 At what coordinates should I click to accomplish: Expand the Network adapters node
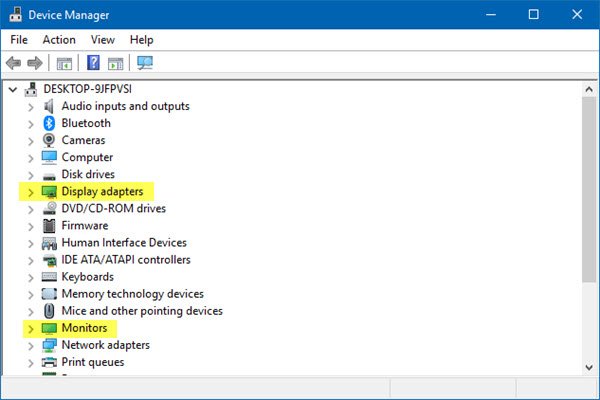click(31, 345)
